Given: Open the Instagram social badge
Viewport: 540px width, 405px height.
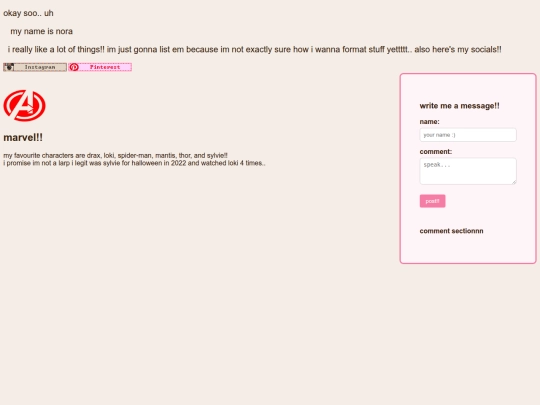Looking at the screenshot, I should [x=35, y=67].
